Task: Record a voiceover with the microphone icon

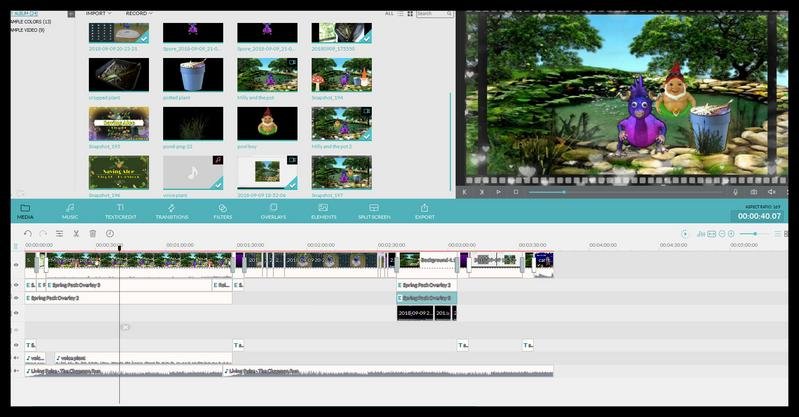Action: [x=735, y=192]
